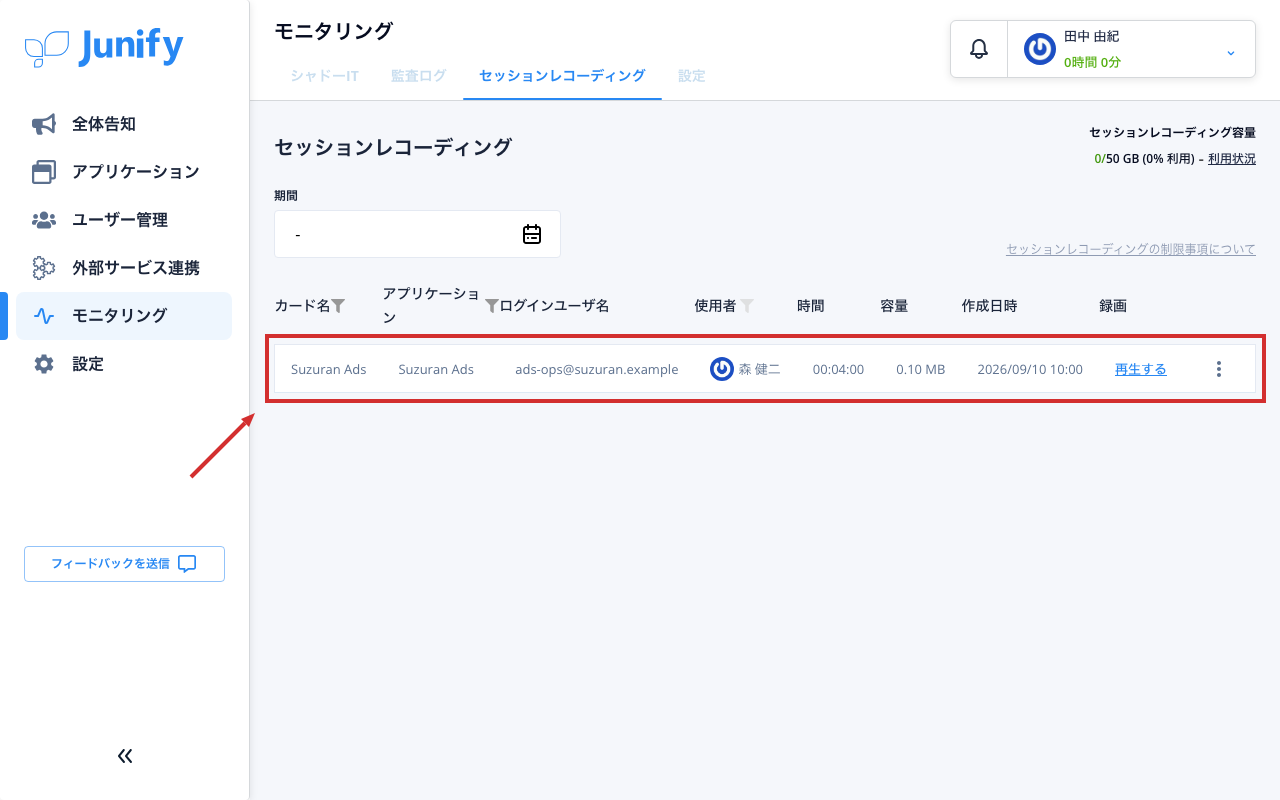Filter by アプリケーション column
Viewport: 1280px width, 800px height.
coord(491,306)
